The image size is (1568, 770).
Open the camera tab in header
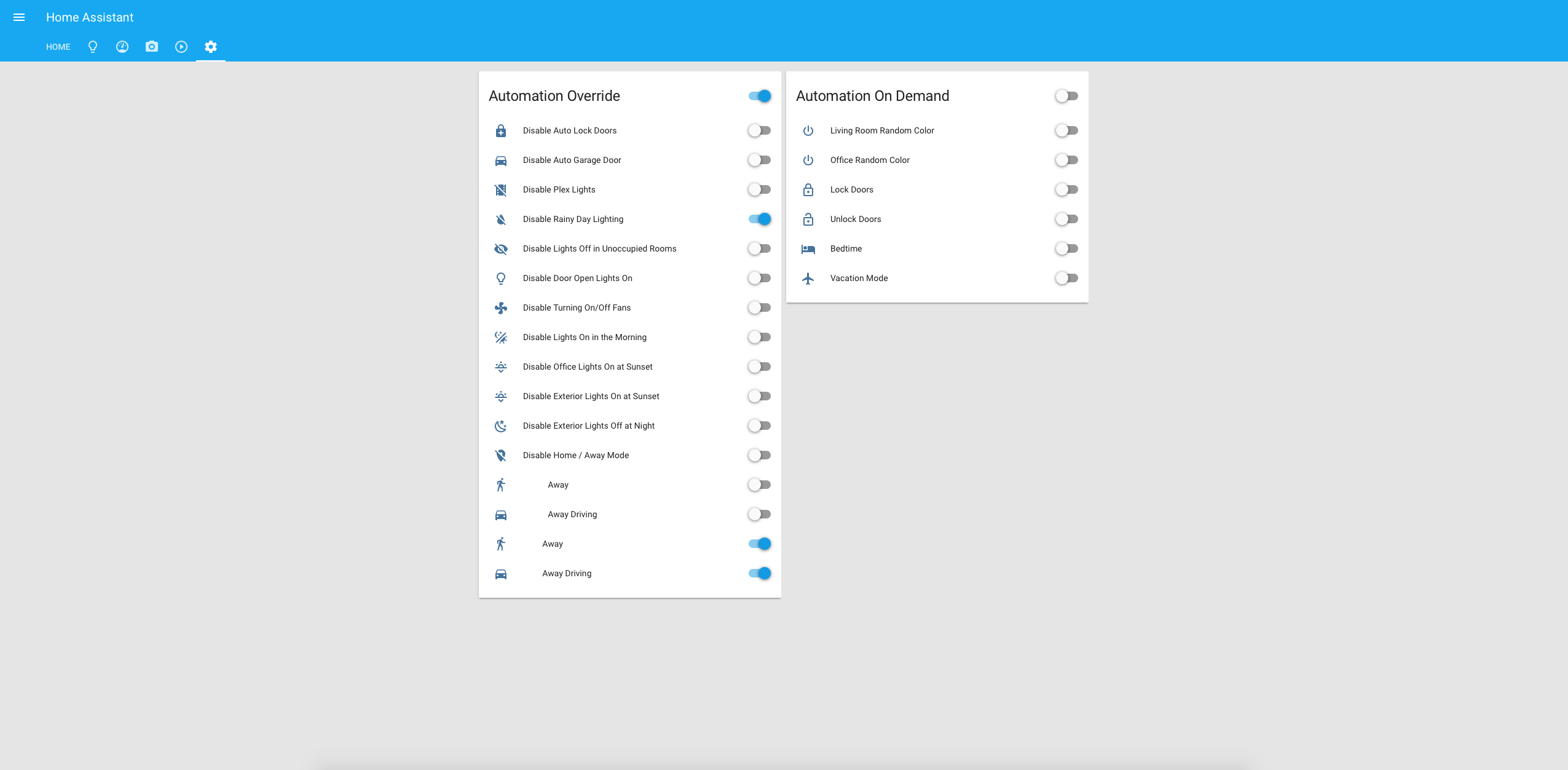[152, 47]
